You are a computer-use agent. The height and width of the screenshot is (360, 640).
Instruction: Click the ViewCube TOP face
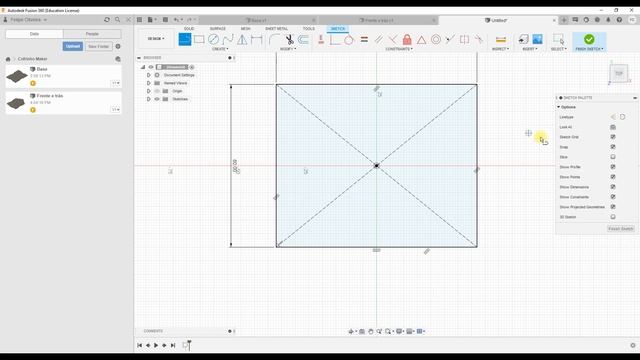[x=619, y=73]
